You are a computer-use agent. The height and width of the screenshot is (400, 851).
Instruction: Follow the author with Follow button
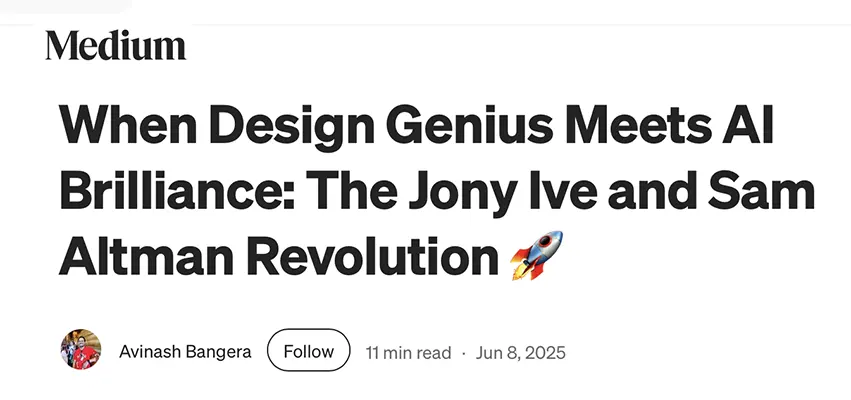click(309, 350)
